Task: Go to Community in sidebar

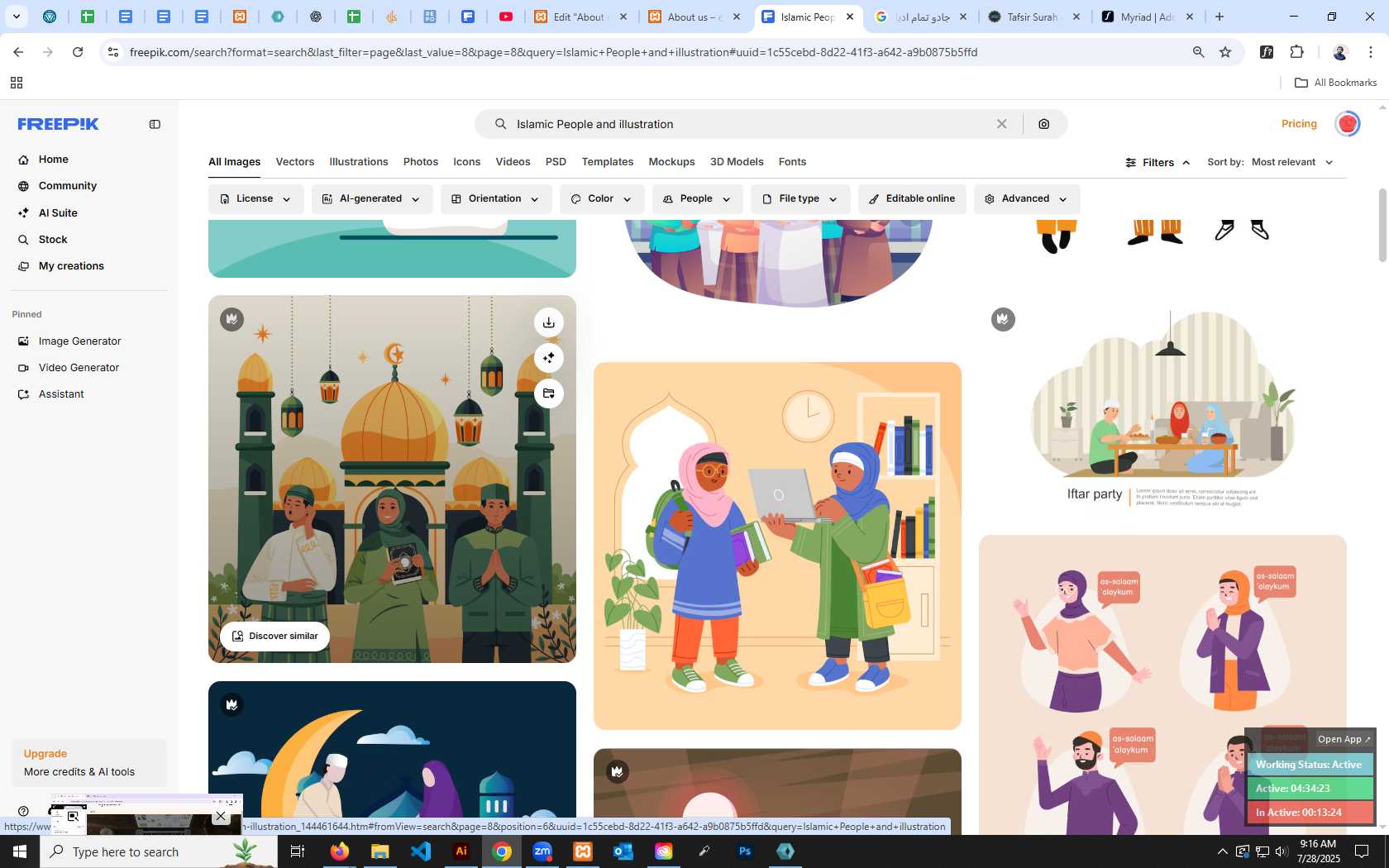Action: [x=68, y=186]
